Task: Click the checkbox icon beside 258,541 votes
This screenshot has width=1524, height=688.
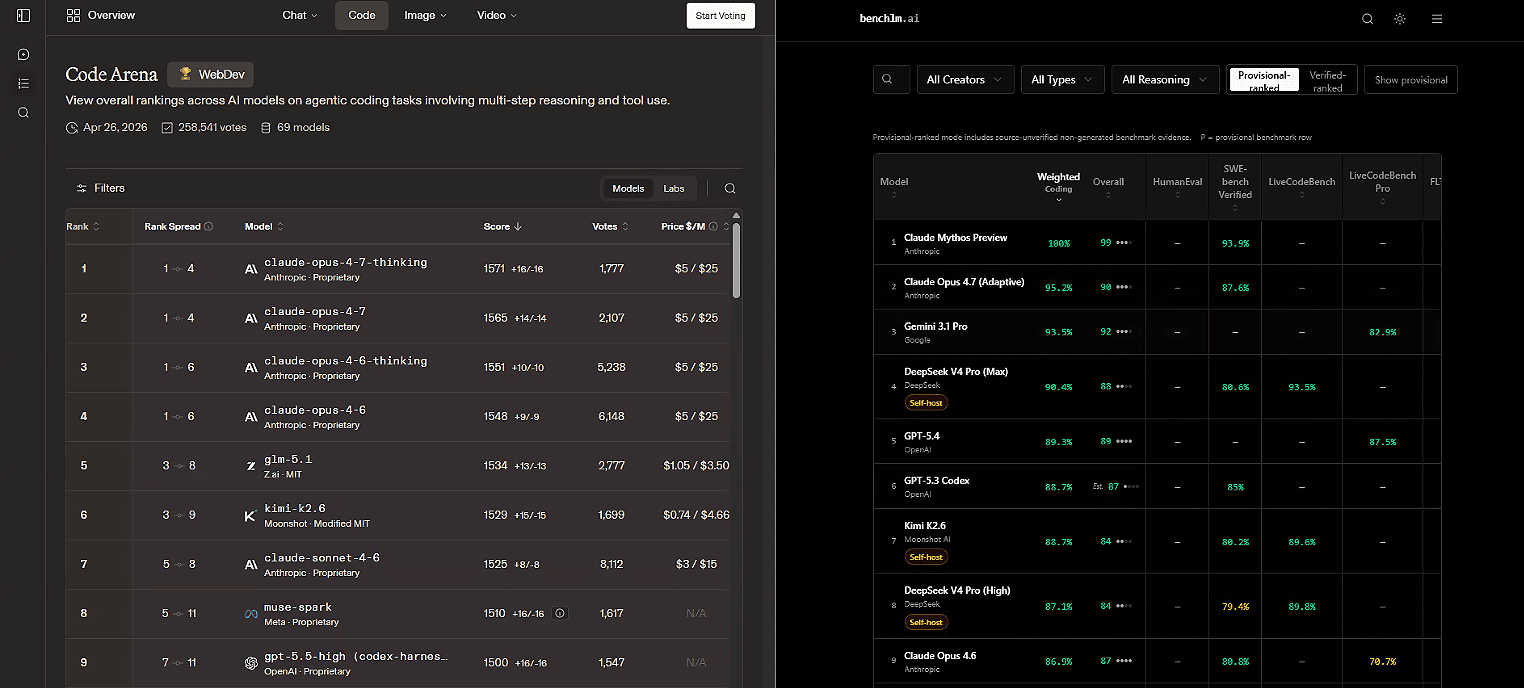Action: tap(167, 128)
